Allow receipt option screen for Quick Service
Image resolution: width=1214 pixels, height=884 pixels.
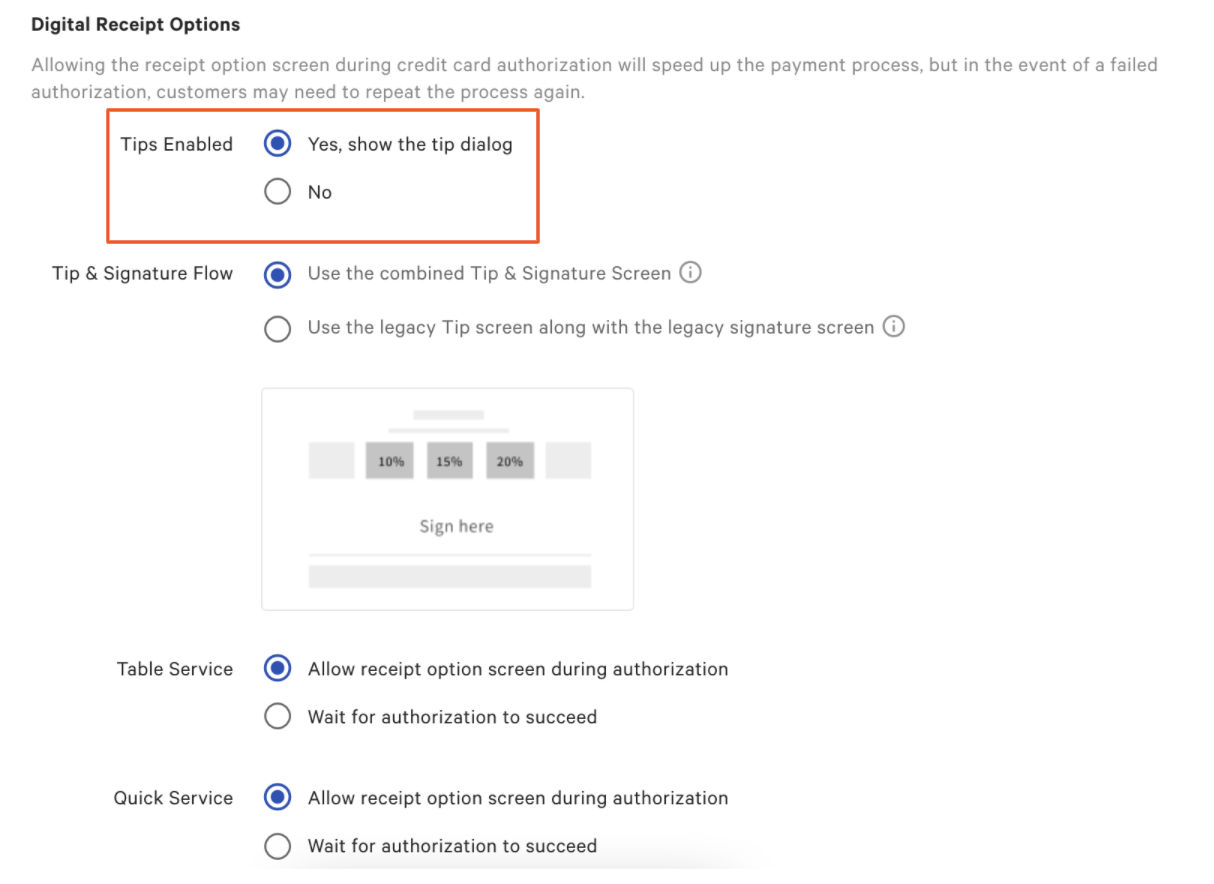pos(277,797)
